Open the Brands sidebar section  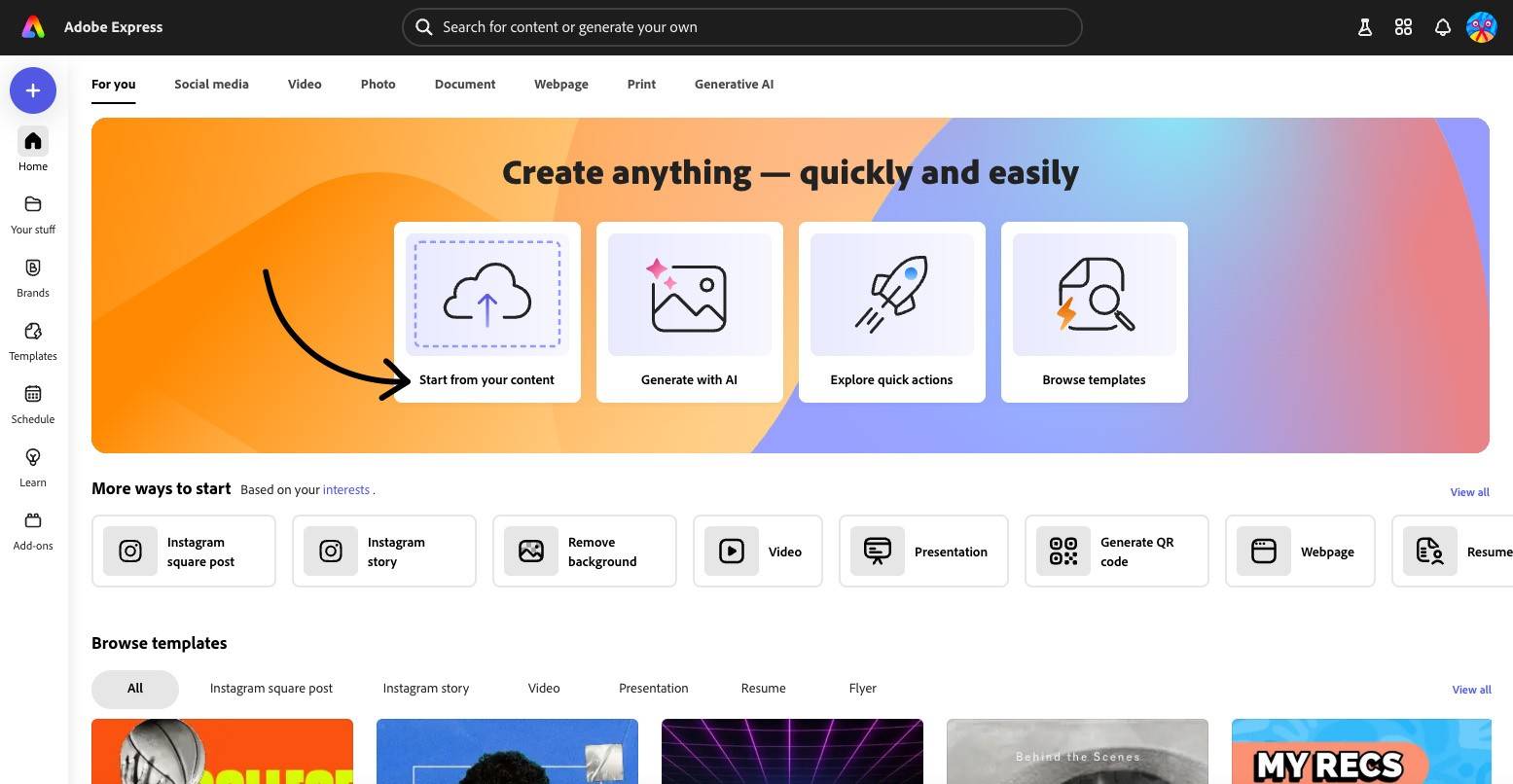tap(33, 277)
